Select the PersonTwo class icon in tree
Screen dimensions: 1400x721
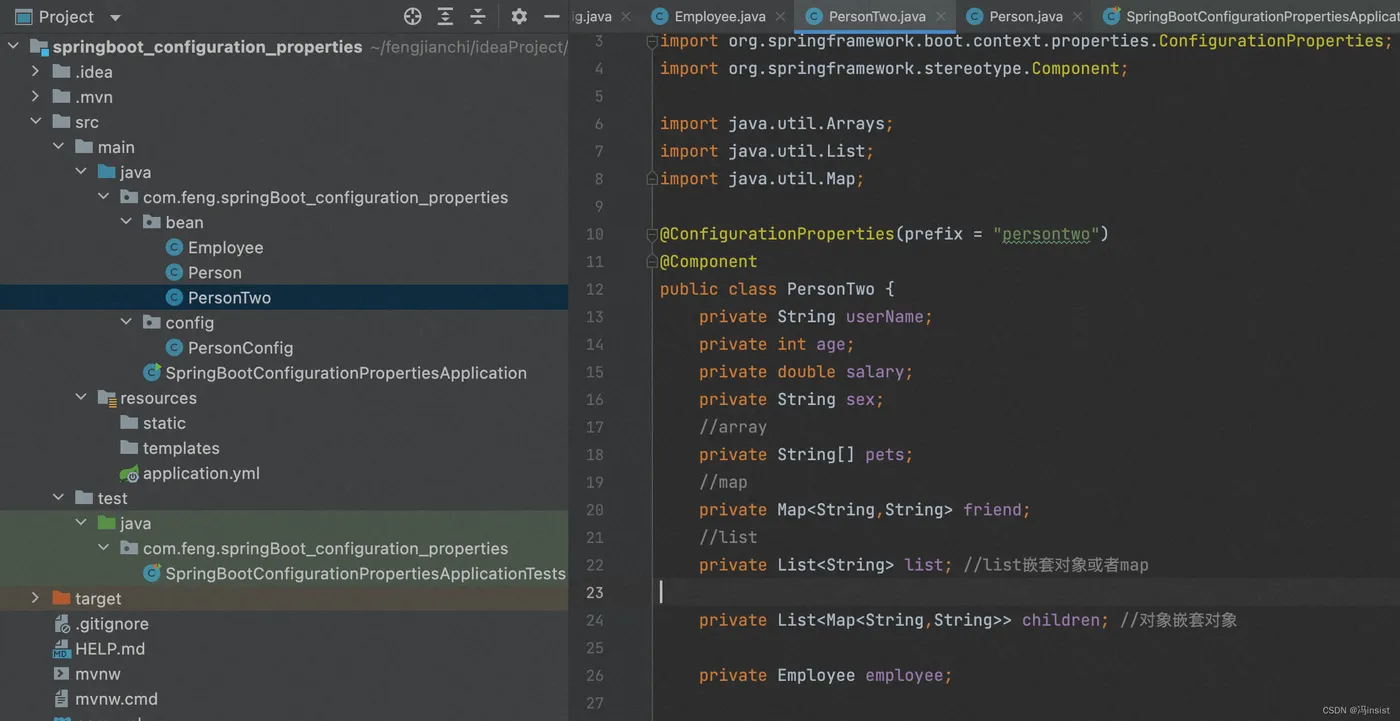point(174,297)
